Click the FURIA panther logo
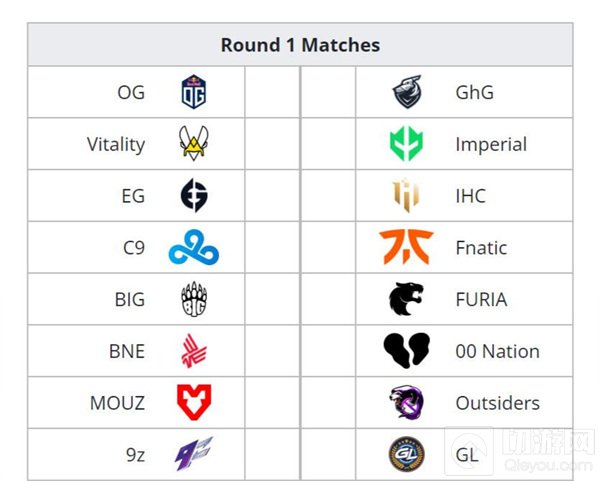 (x=407, y=299)
